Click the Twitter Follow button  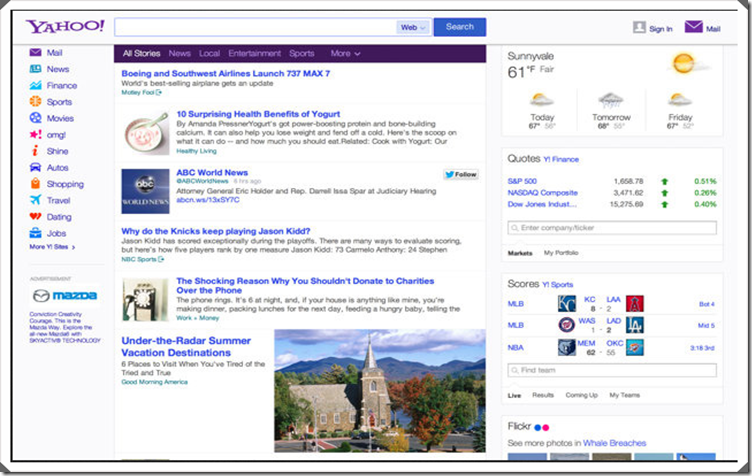460,174
